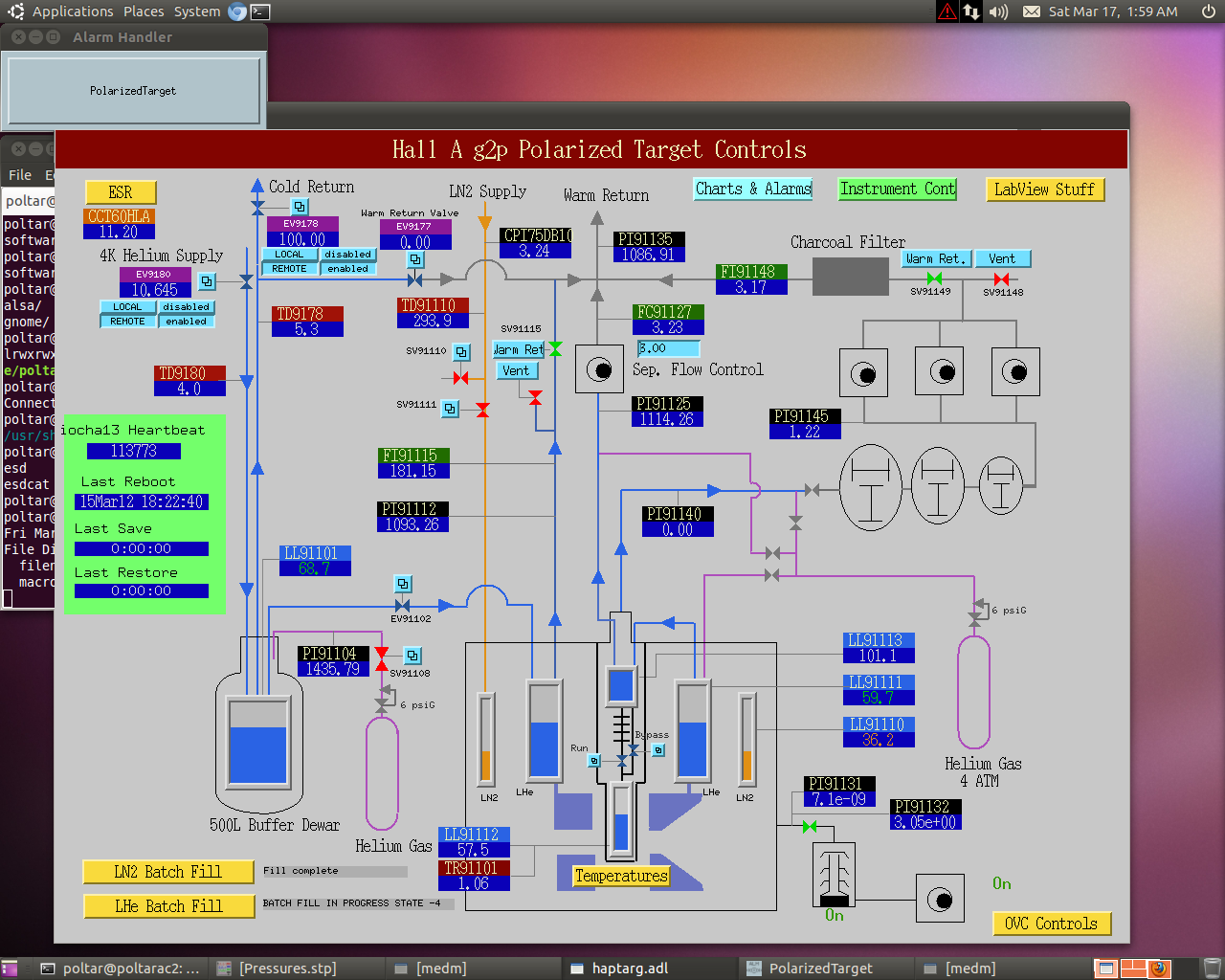Click PI91135 pressure readout

649,247
